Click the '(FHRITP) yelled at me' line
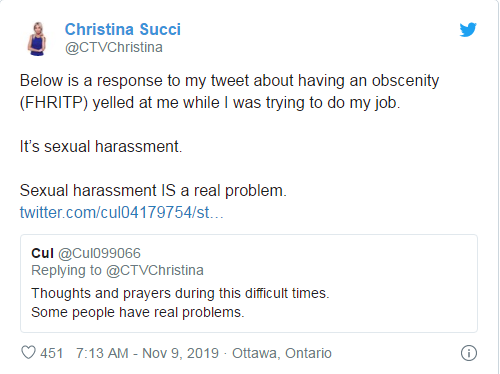The height and width of the screenshot is (374, 500). click(x=210, y=103)
